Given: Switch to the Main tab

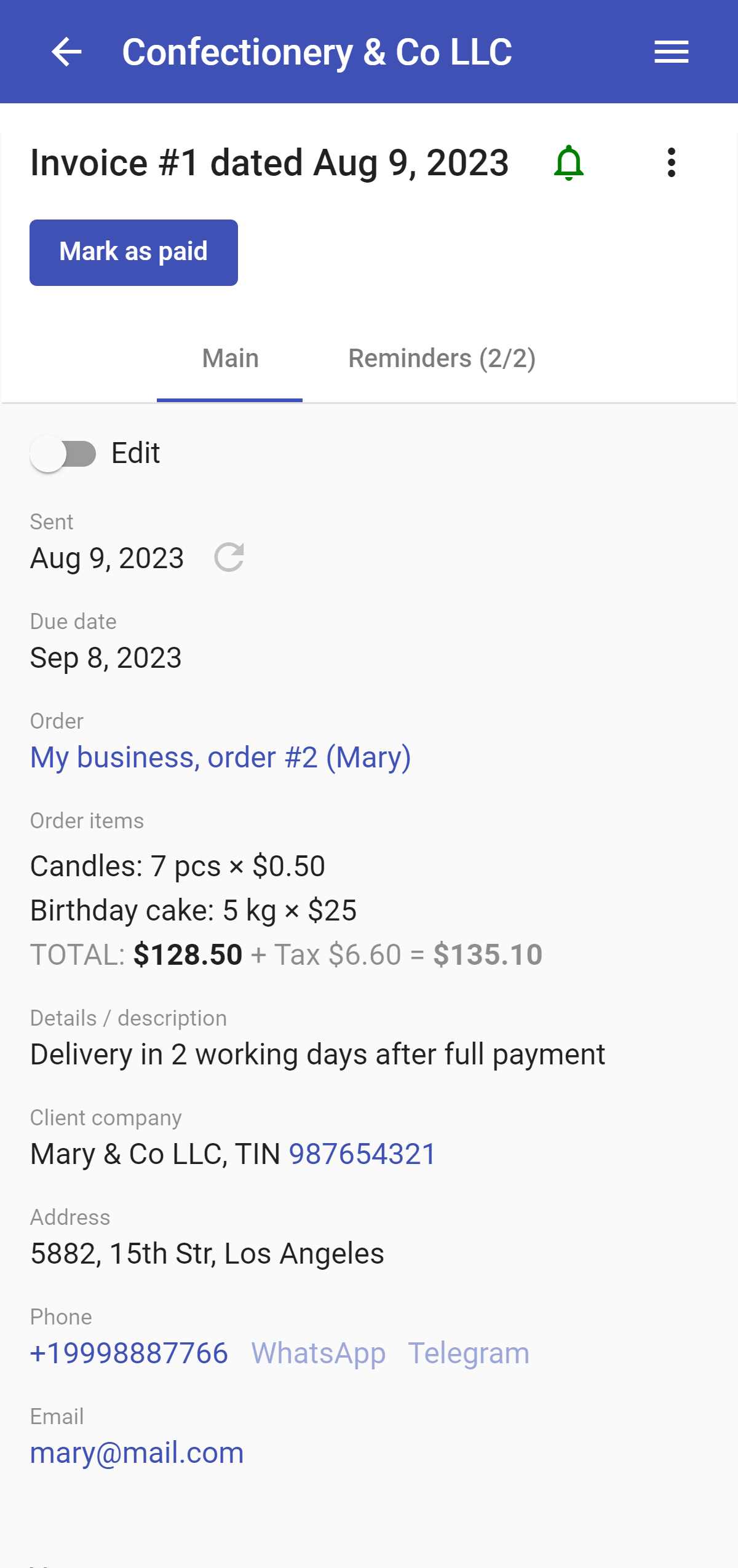Looking at the screenshot, I should (230, 358).
